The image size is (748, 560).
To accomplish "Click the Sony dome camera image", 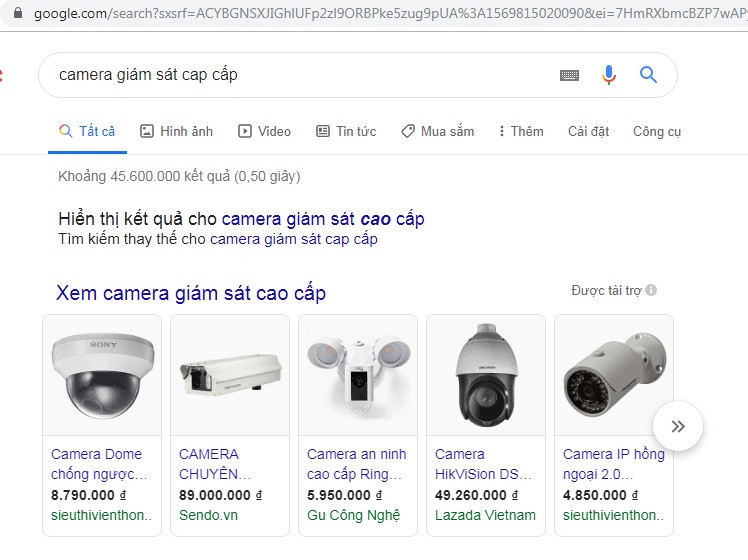I will click(102, 375).
